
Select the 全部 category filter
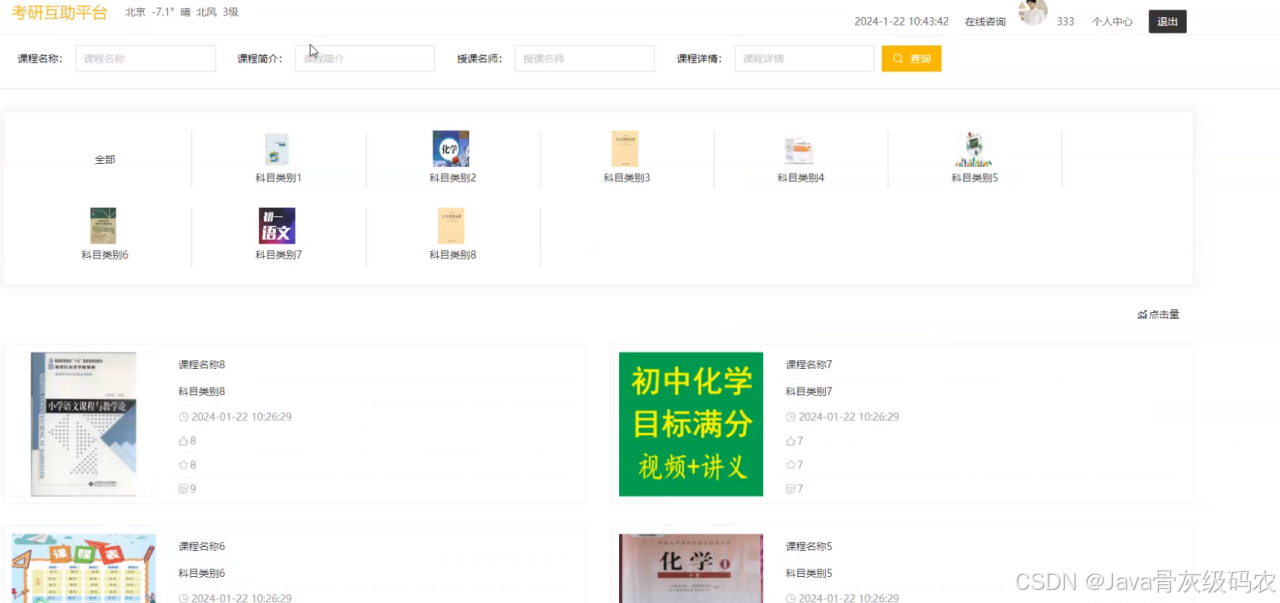[x=103, y=159]
